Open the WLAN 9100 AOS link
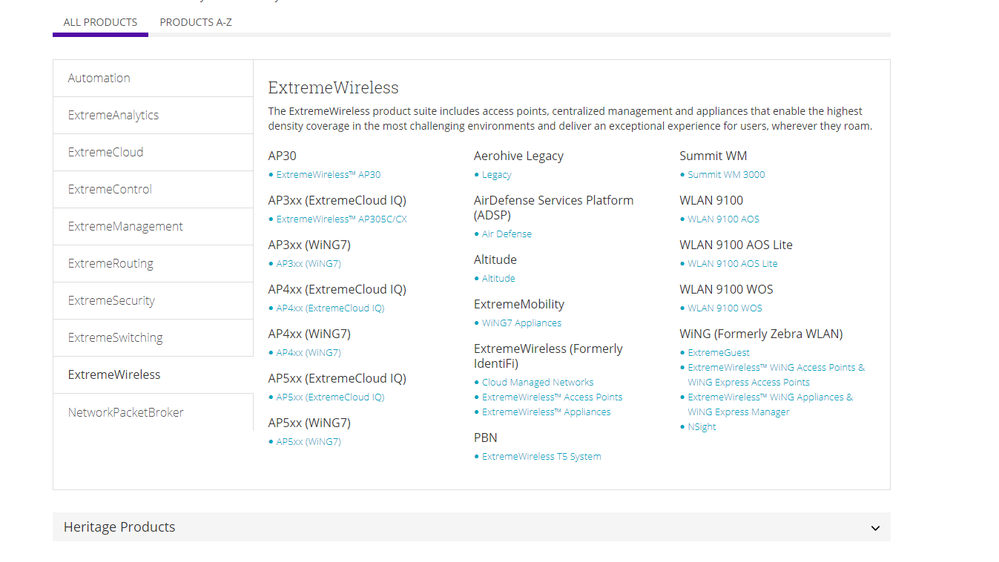 [x=723, y=219]
